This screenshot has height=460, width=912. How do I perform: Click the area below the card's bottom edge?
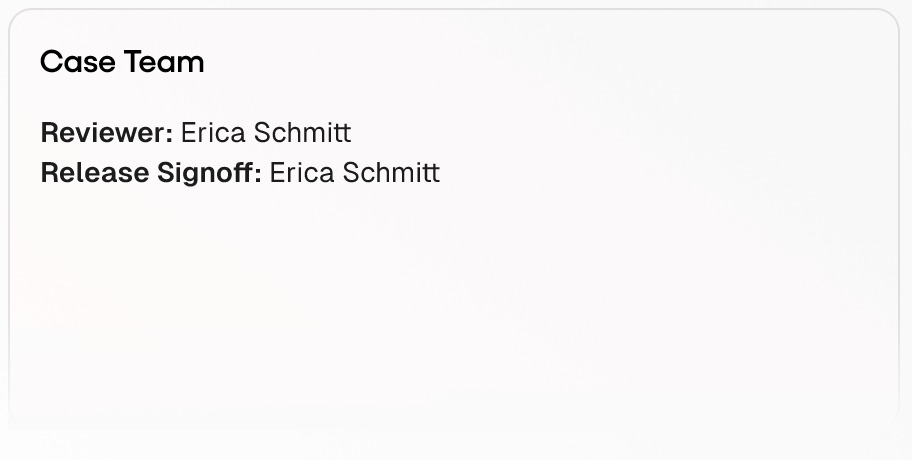454,447
